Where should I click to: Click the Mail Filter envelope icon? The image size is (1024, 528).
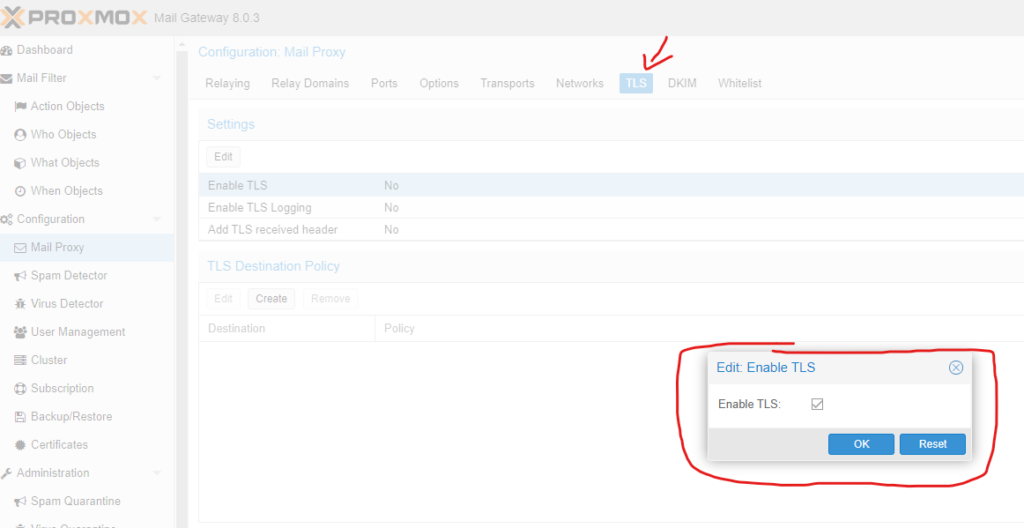pyautogui.click(x=7, y=78)
